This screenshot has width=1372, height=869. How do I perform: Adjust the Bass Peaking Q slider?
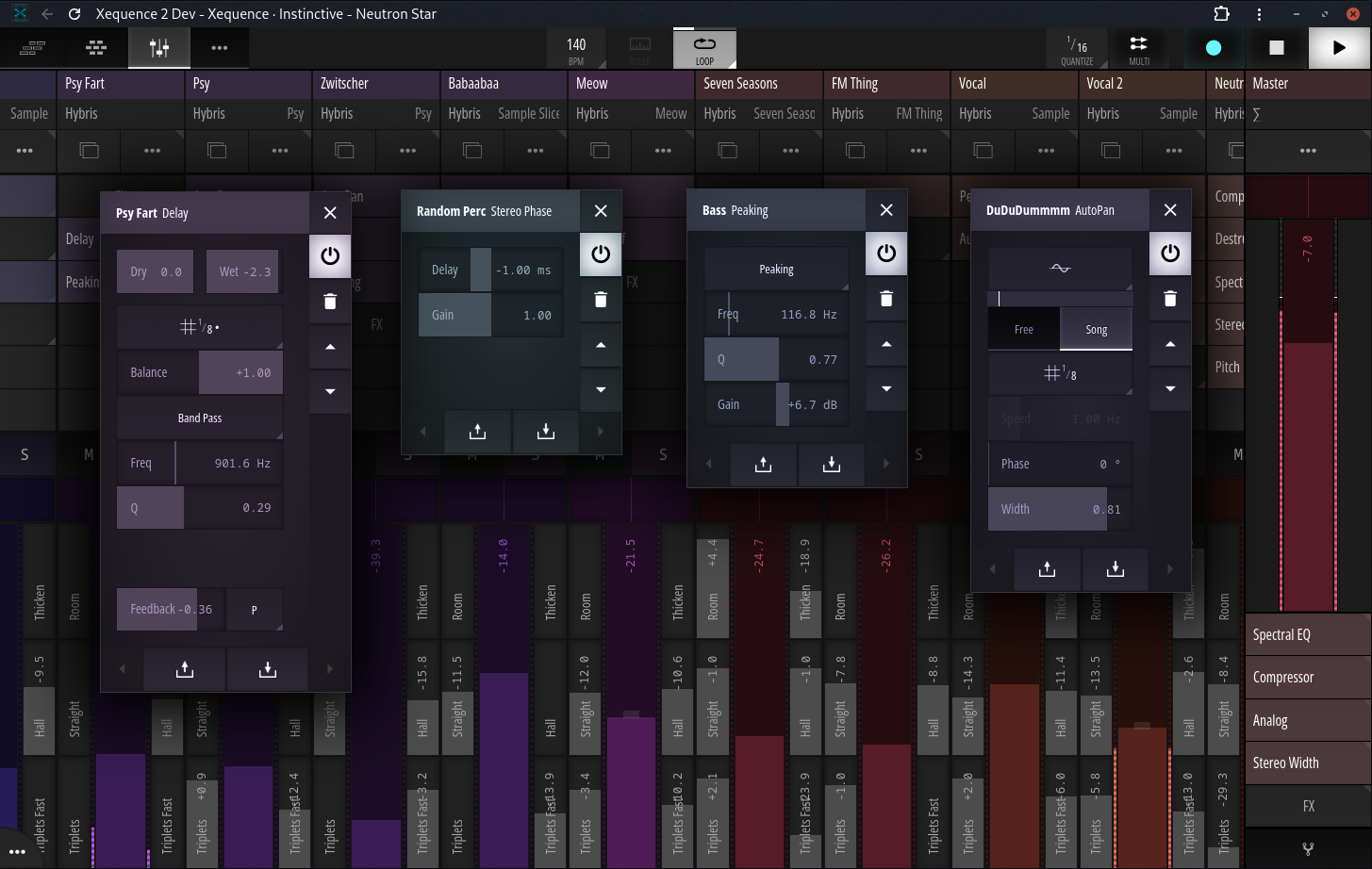[777, 359]
